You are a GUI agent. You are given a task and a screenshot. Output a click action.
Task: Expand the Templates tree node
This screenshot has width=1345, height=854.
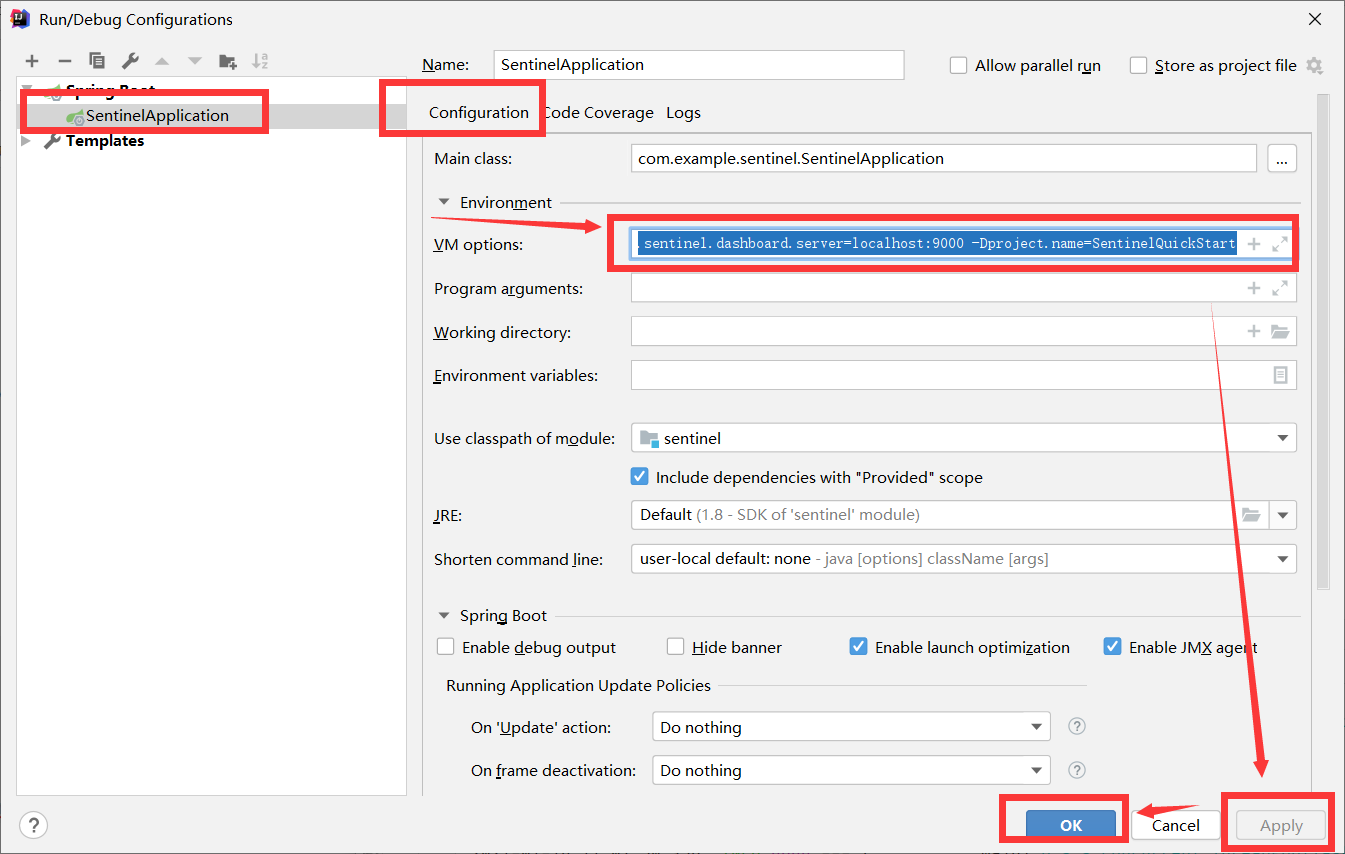click(x=27, y=141)
